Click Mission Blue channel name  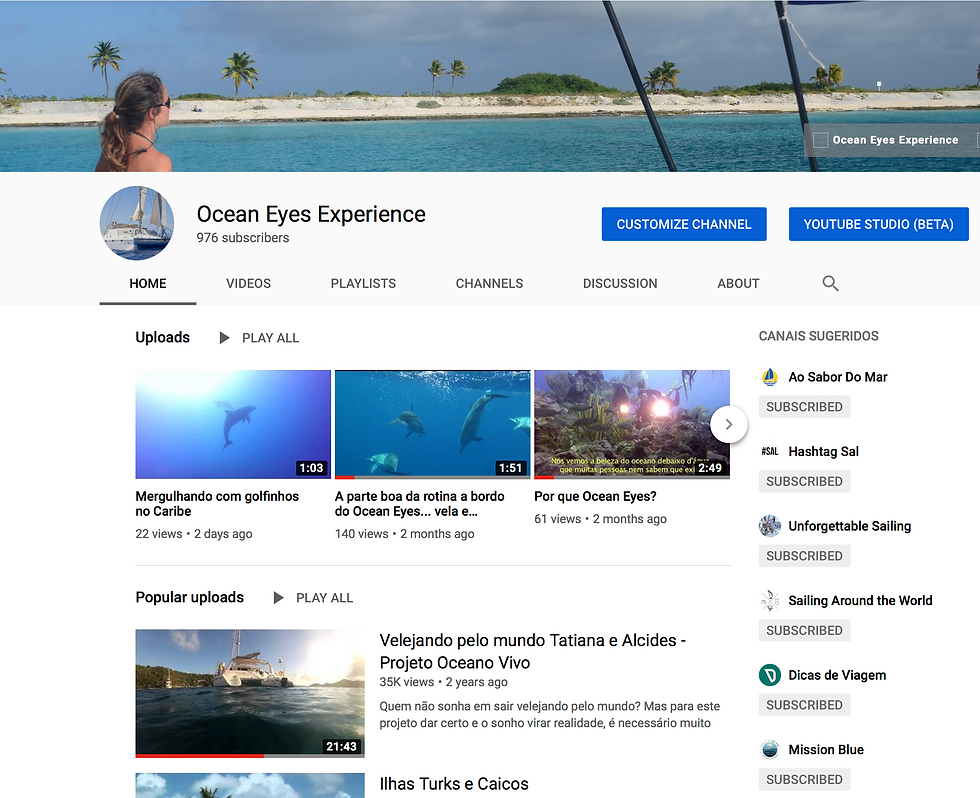pos(826,749)
